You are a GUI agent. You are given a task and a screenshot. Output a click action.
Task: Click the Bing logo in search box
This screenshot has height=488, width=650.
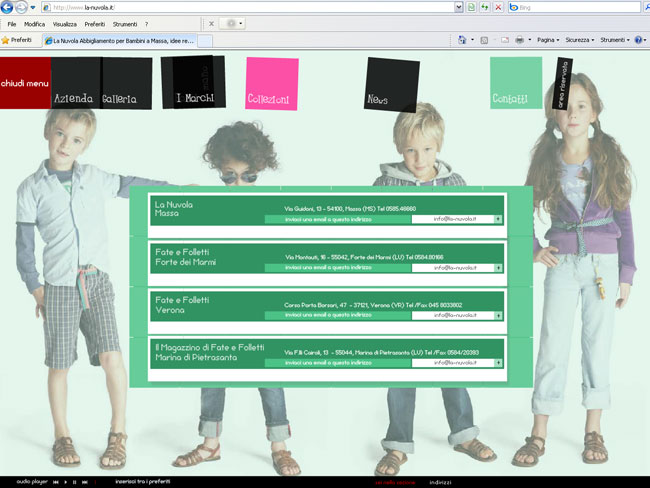[514, 7]
